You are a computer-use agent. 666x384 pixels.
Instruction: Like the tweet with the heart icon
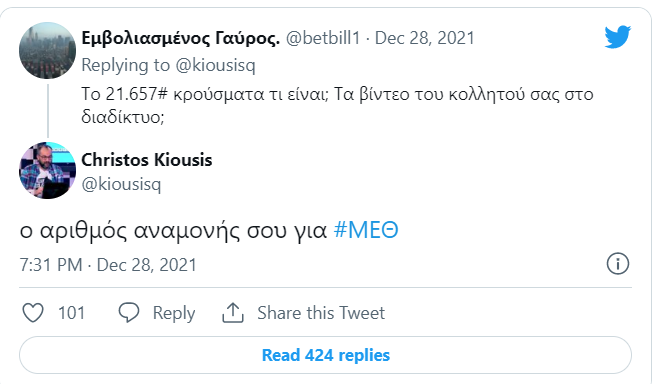click(33, 313)
